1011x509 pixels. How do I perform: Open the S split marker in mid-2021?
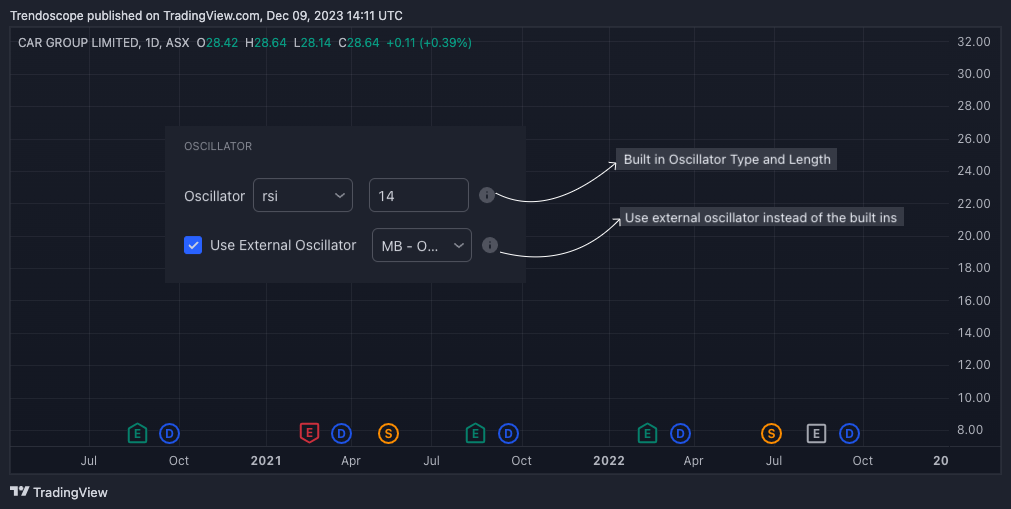388,434
